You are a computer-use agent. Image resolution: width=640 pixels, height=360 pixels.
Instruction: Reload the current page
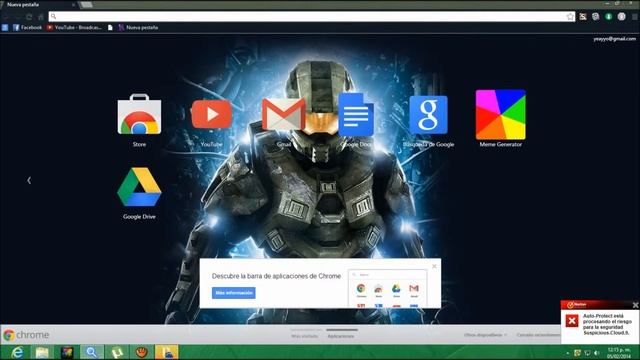(x=29, y=17)
